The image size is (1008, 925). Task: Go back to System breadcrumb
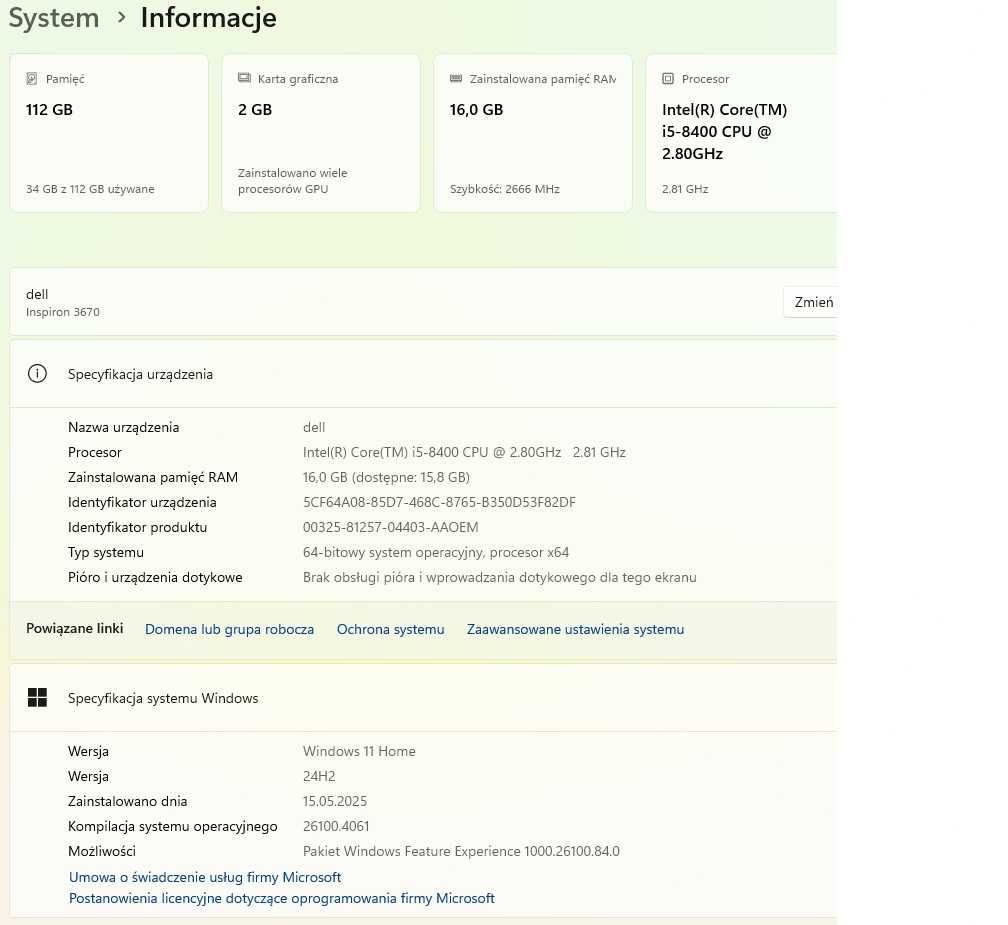click(x=54, y=17)
